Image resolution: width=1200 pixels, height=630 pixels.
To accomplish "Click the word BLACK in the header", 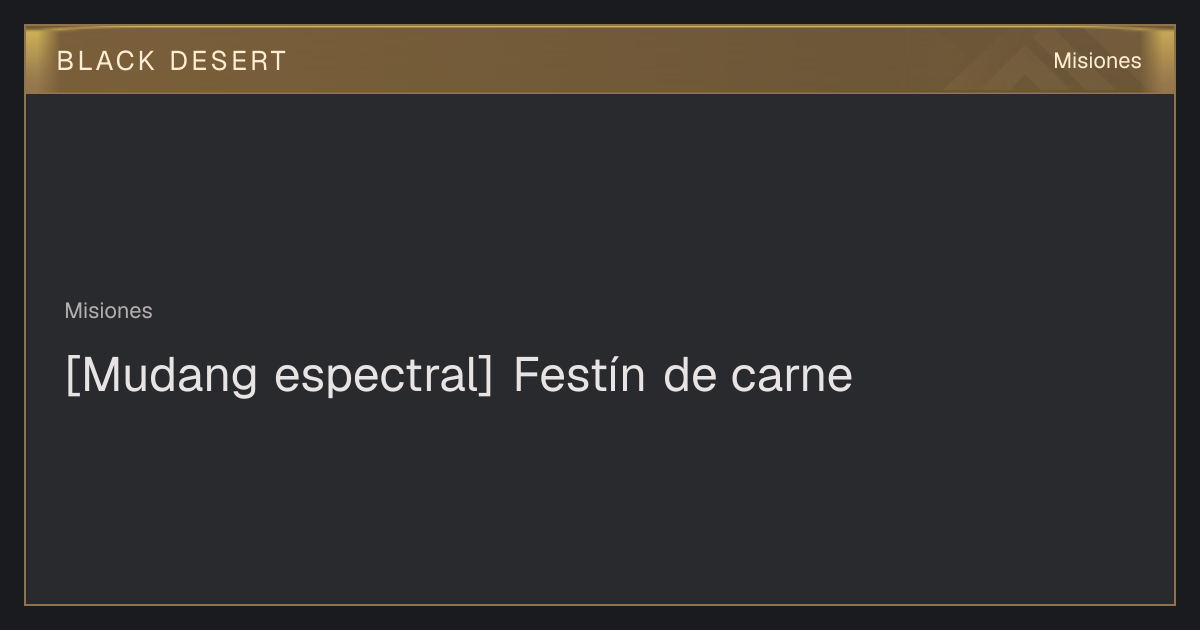I will 106,61.
